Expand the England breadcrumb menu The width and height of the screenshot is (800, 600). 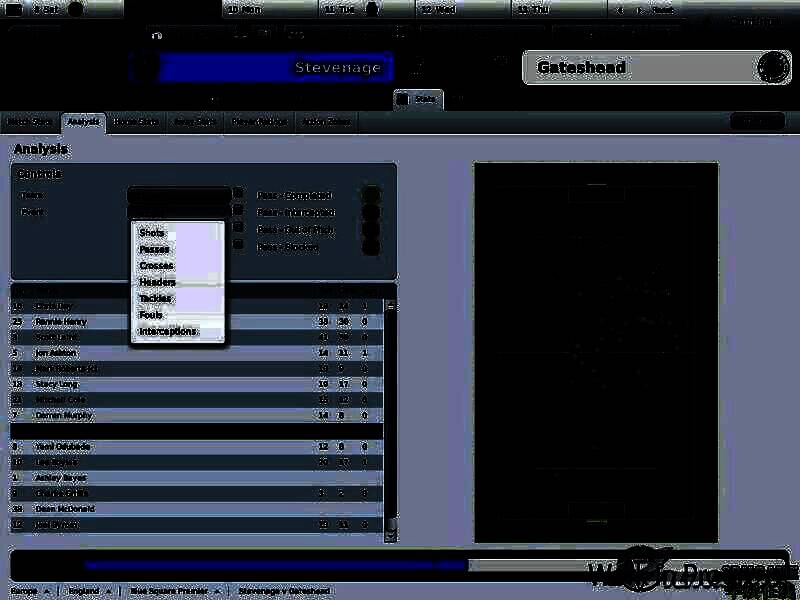(x=108, y=591)
